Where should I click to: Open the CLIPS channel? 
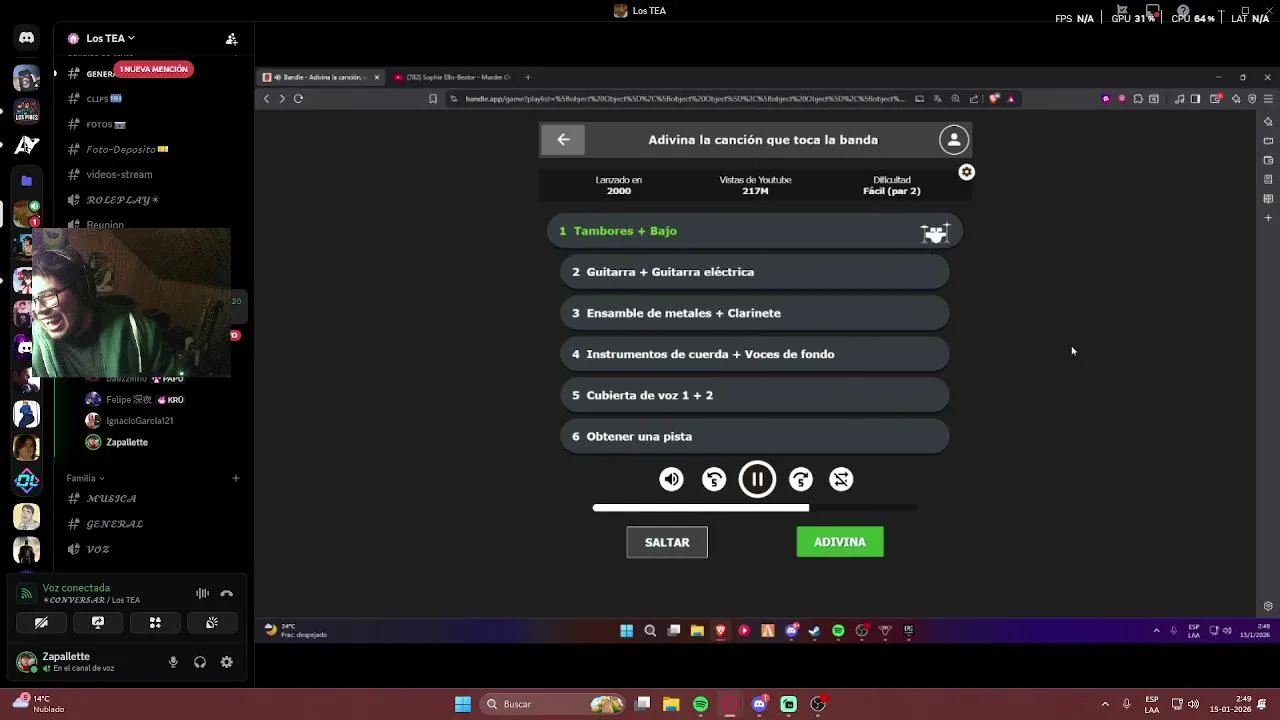(104, 99)
